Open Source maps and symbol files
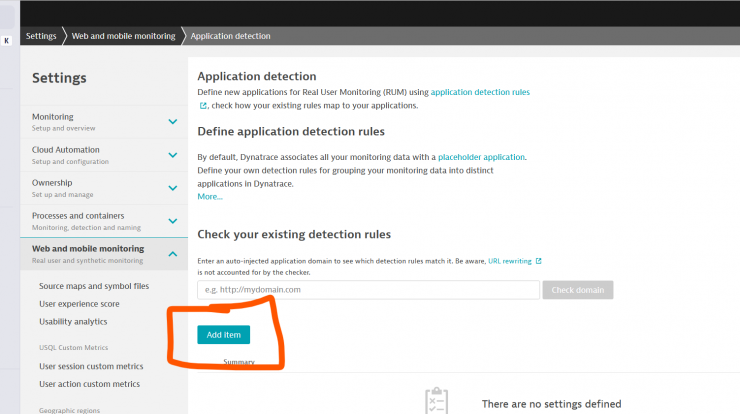The height and width of the screenshot is (414, 740). 94,286
